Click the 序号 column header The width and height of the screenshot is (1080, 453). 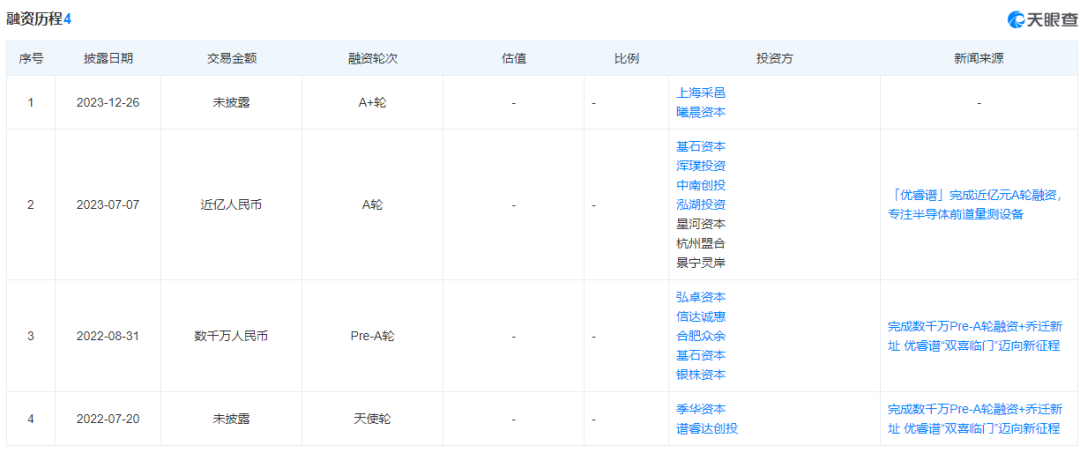(30, 59)
